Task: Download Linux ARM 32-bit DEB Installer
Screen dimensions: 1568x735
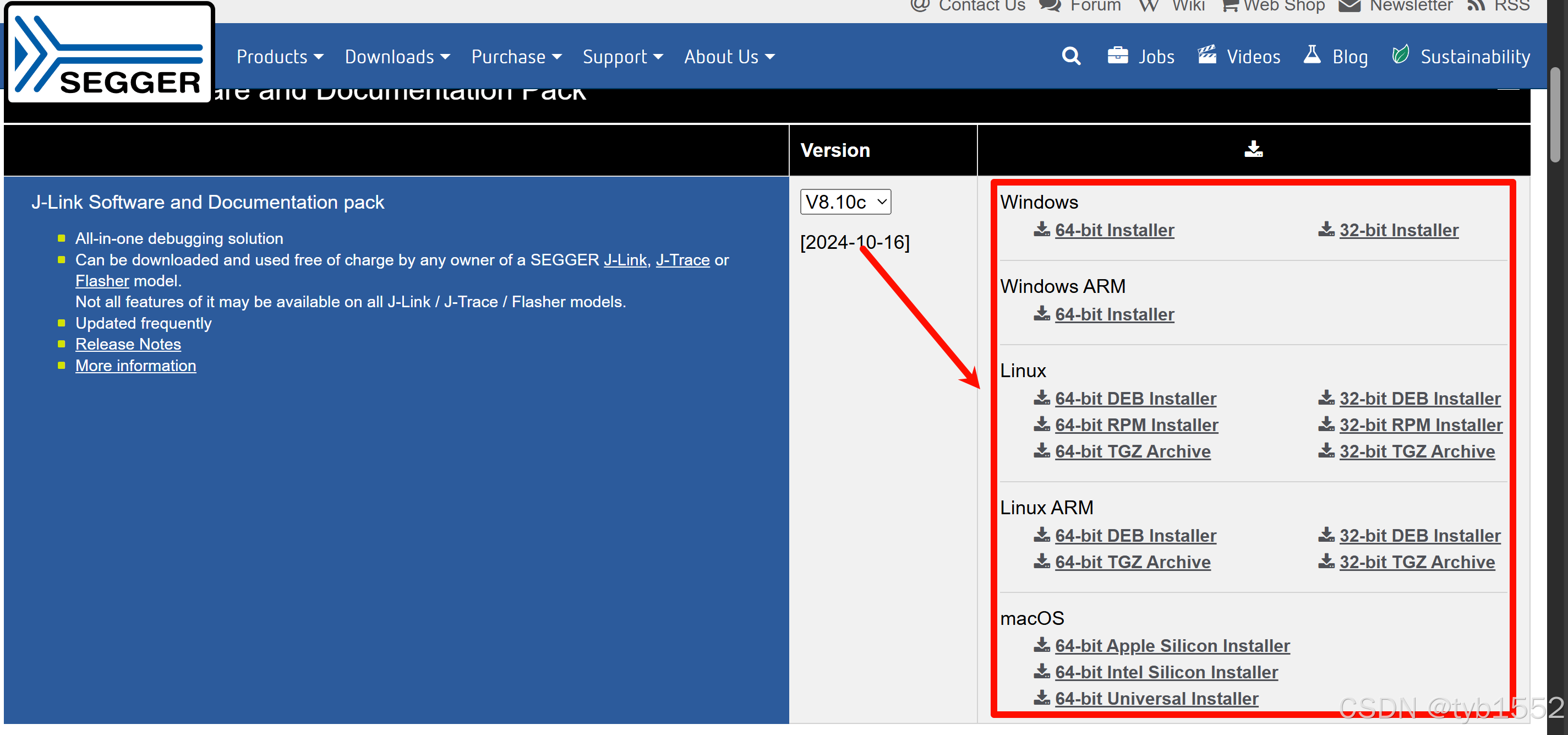Action: (x=1419, y=535)
